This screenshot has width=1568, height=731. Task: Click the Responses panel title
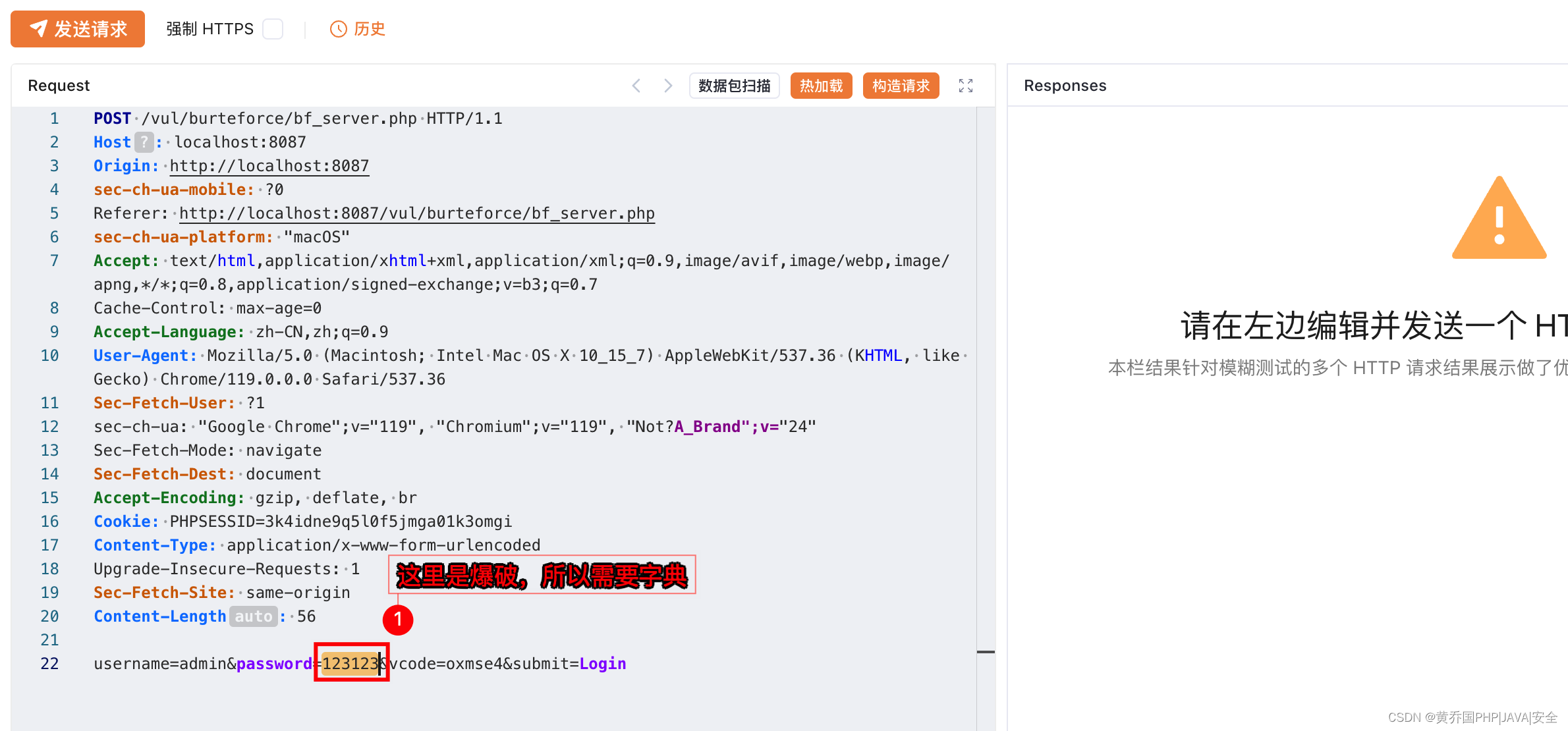click(x=1065, y=86)
